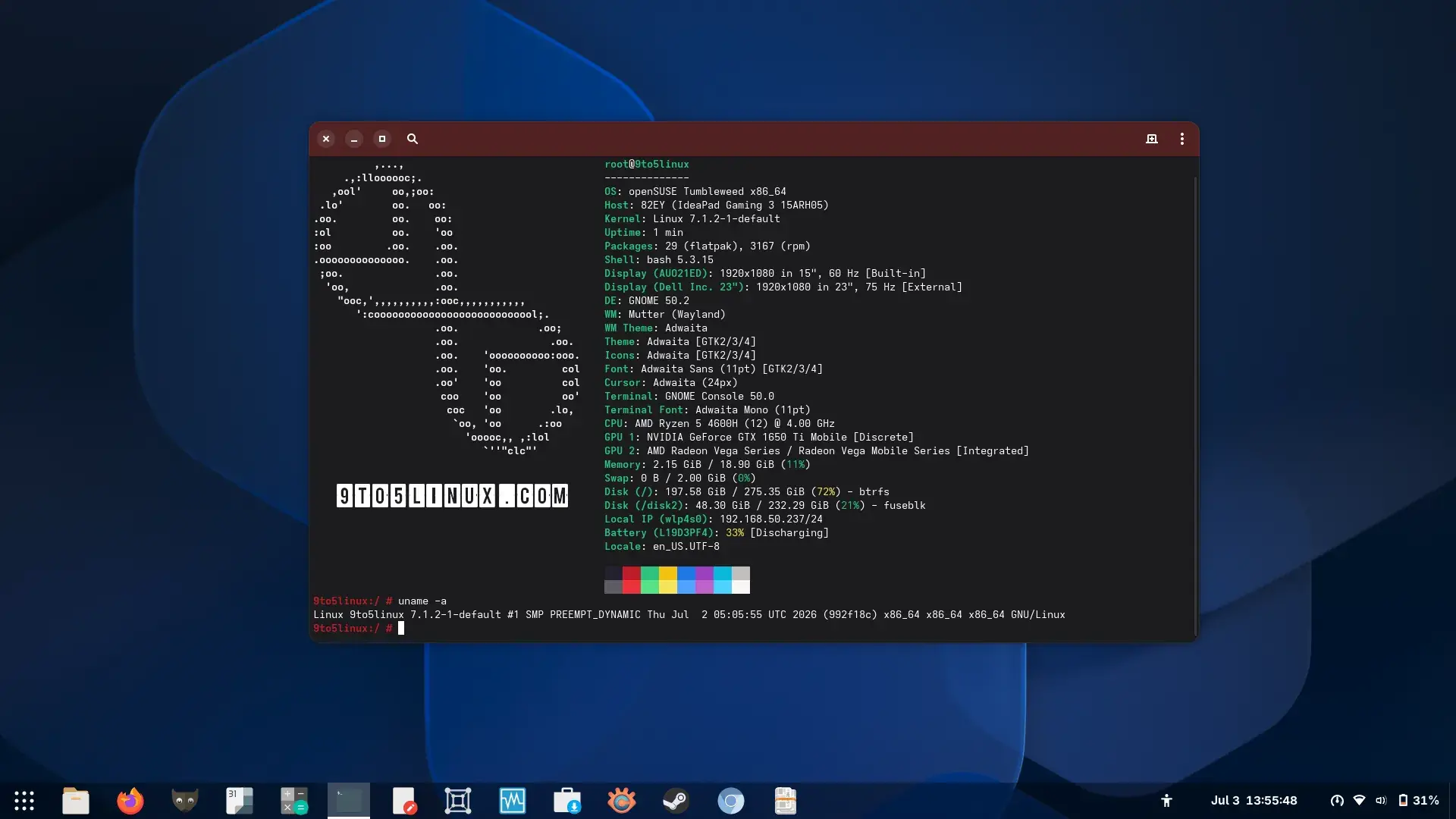Maximize the terminal window
This screenshot has width=1456, height=819.
(x=382, y=139)
